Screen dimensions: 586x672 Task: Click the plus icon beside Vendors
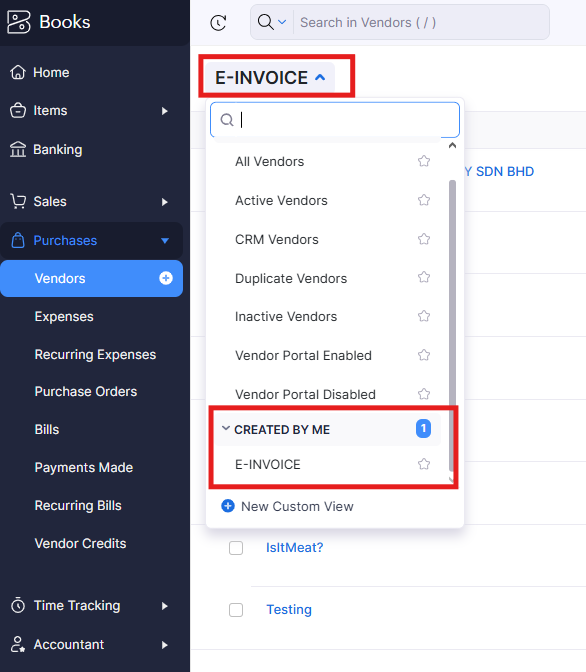165,278
